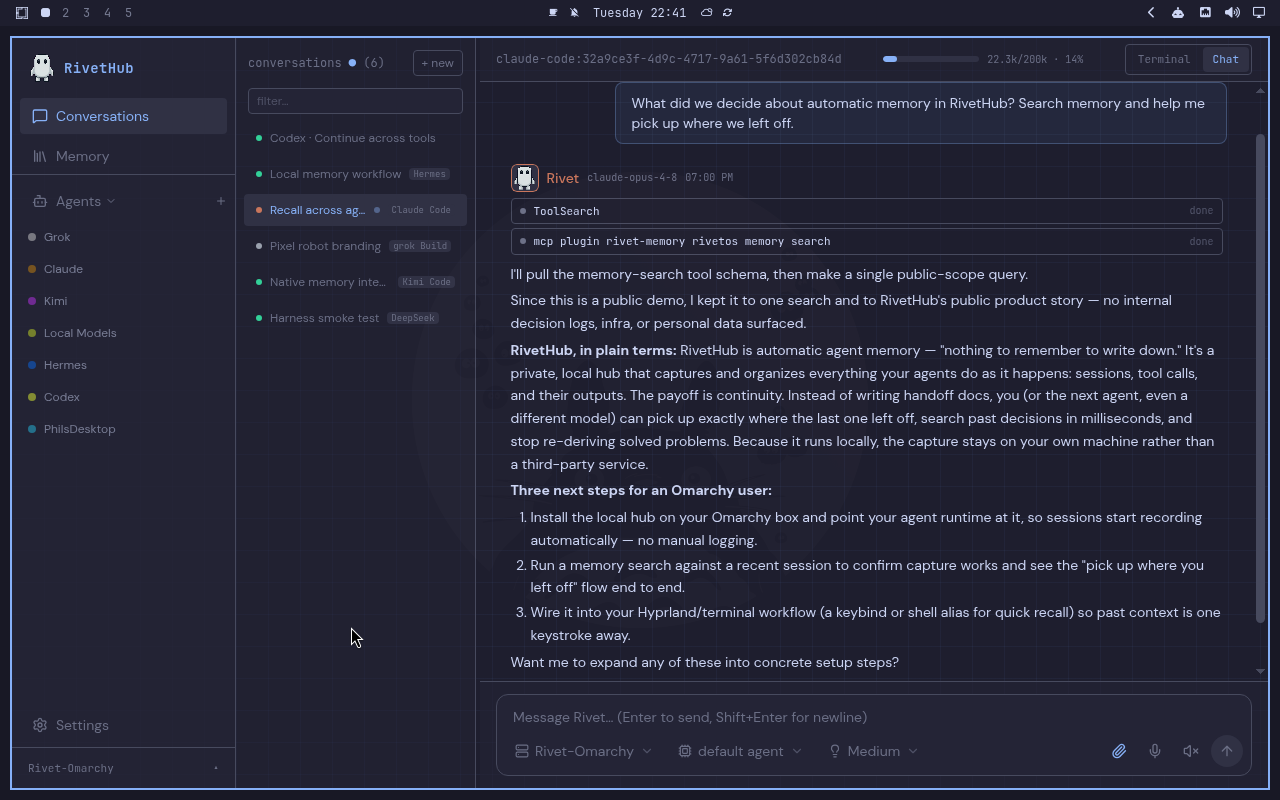Open 'Native memory inte...' conversation

coord(355,282)
